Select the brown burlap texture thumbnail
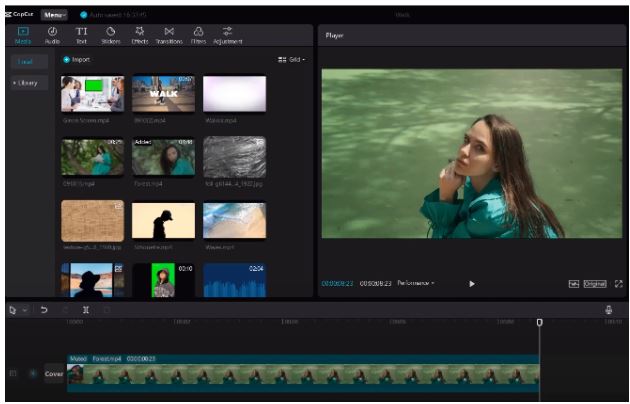The width and height of the screenshot is (630, 404). (x=92, y=221)
